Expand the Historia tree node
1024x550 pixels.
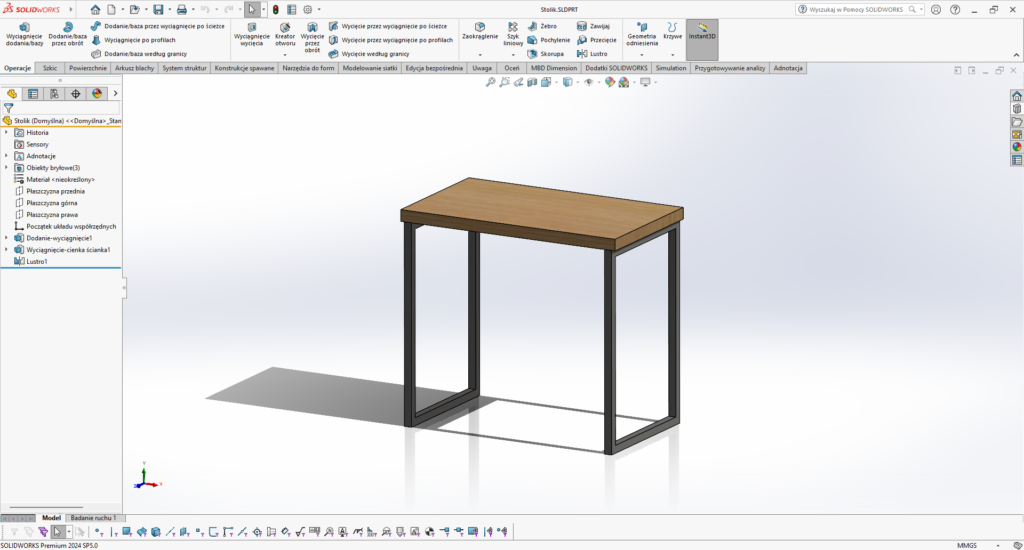pos(7,132)
